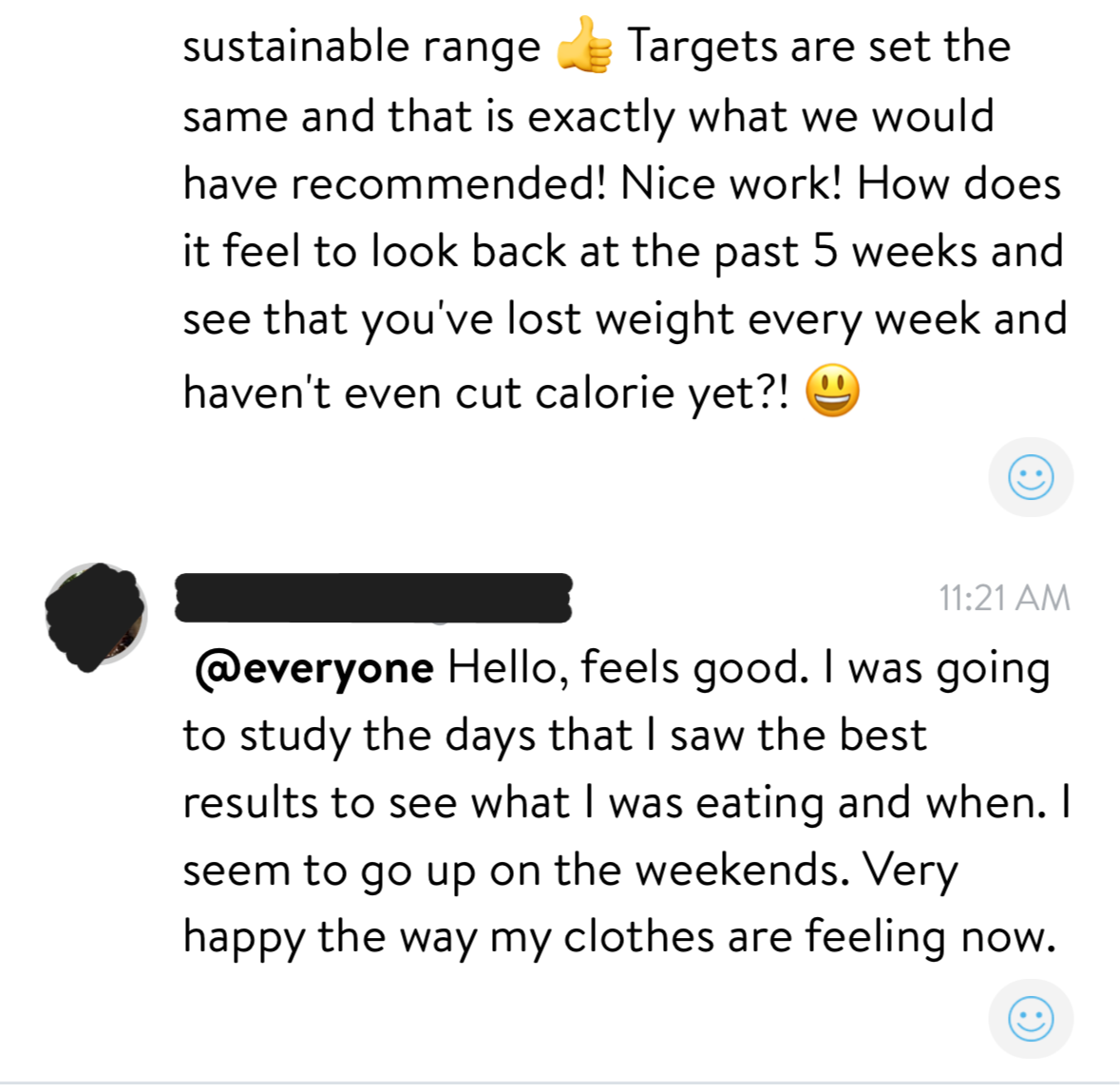This screenshot has width=1120, height=1091.
Task: Click the 11:21 AM timestamp
Action: point(1004,598)
